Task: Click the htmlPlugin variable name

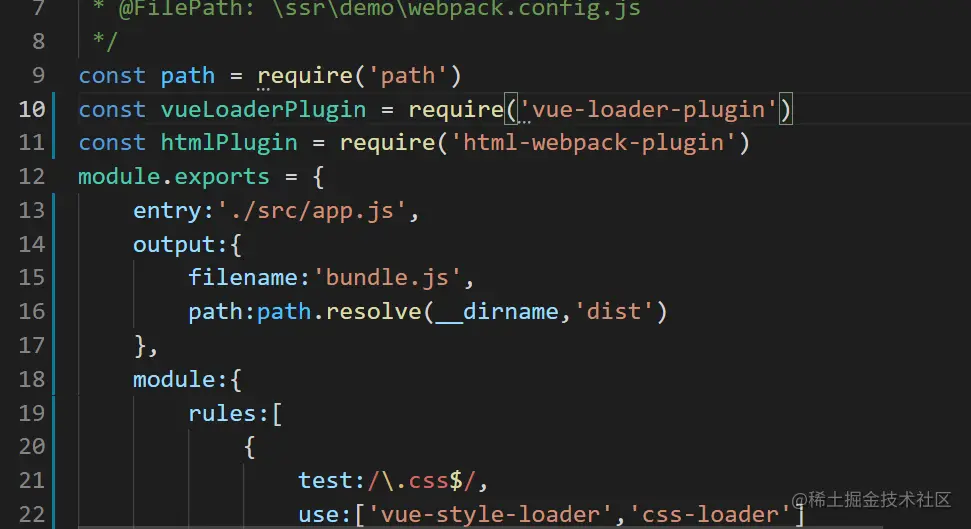Action: click(x=229, y=143)
